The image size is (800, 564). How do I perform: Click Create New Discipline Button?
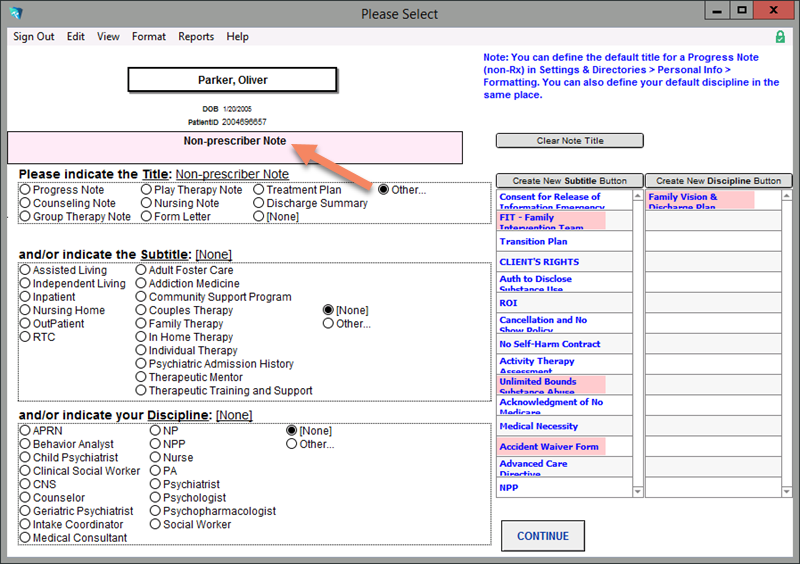(x=718, y=181)
